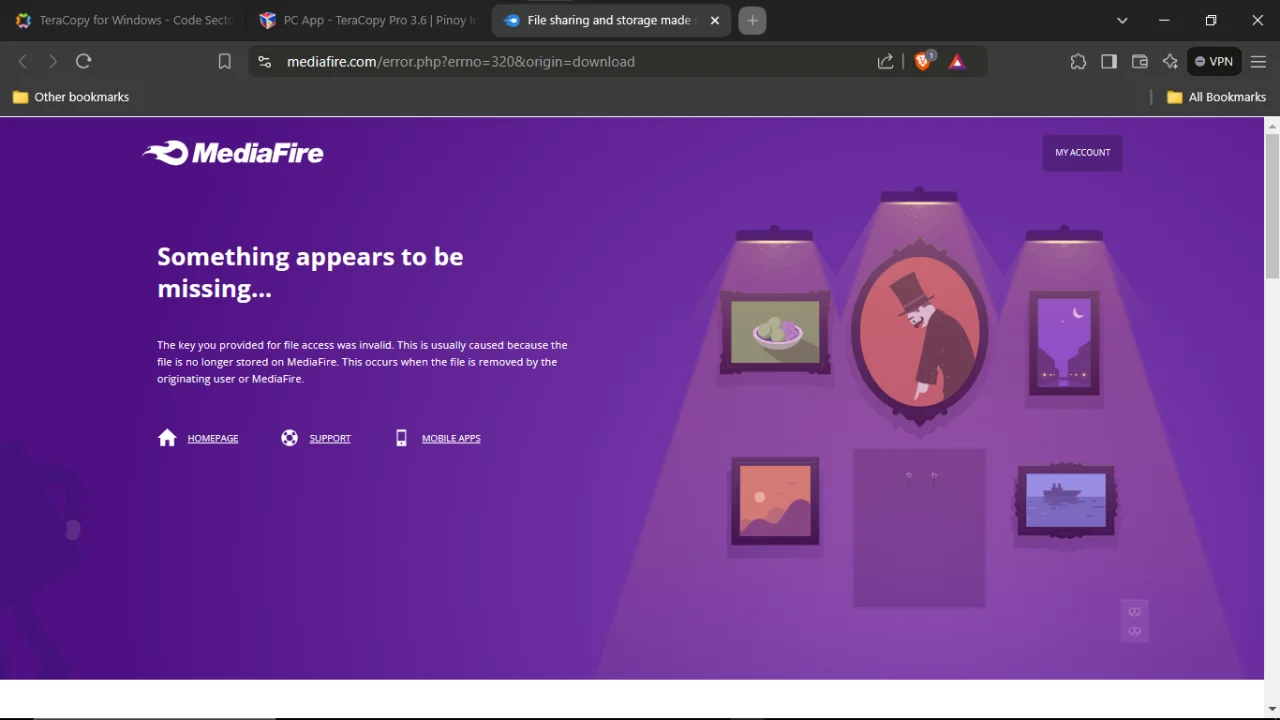Open the MOBILE APPS link

[451, 438]
